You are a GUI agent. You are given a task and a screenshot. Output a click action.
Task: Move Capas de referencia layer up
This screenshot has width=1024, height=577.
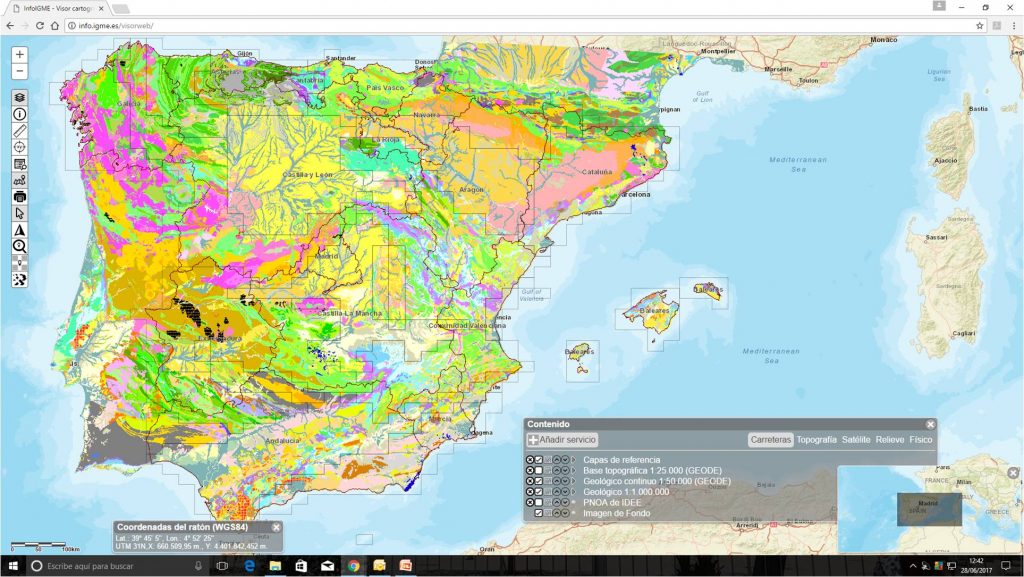tap(556, 460)
